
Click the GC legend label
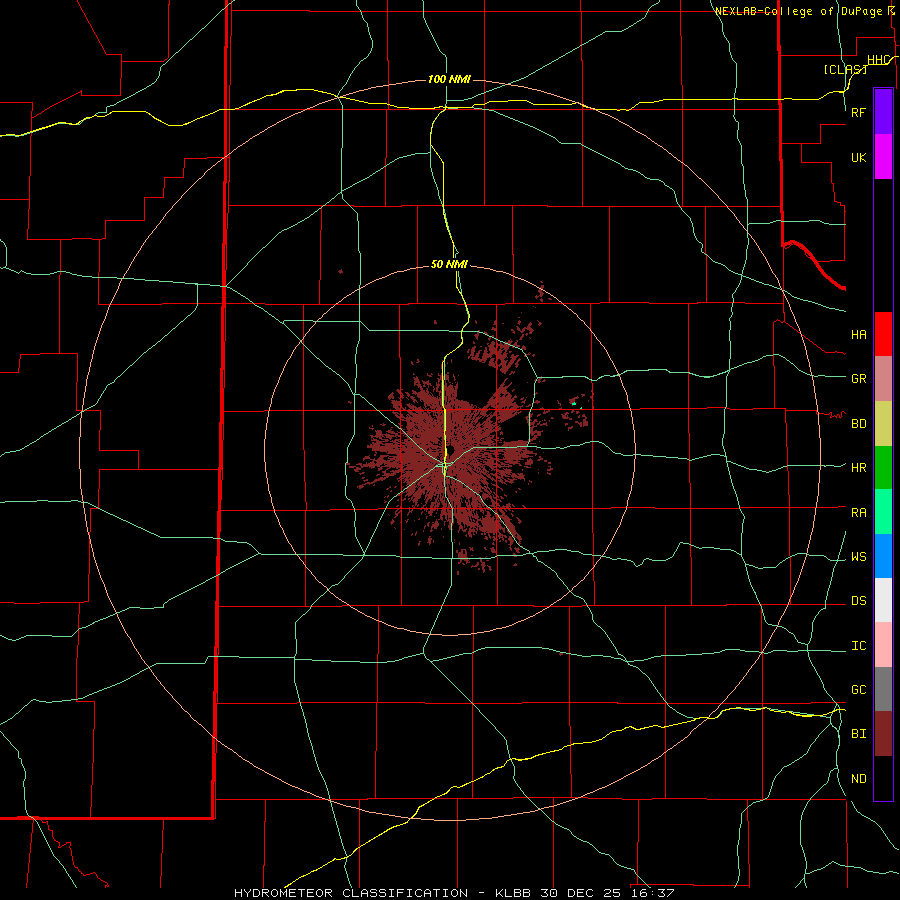tap(859, 690)
